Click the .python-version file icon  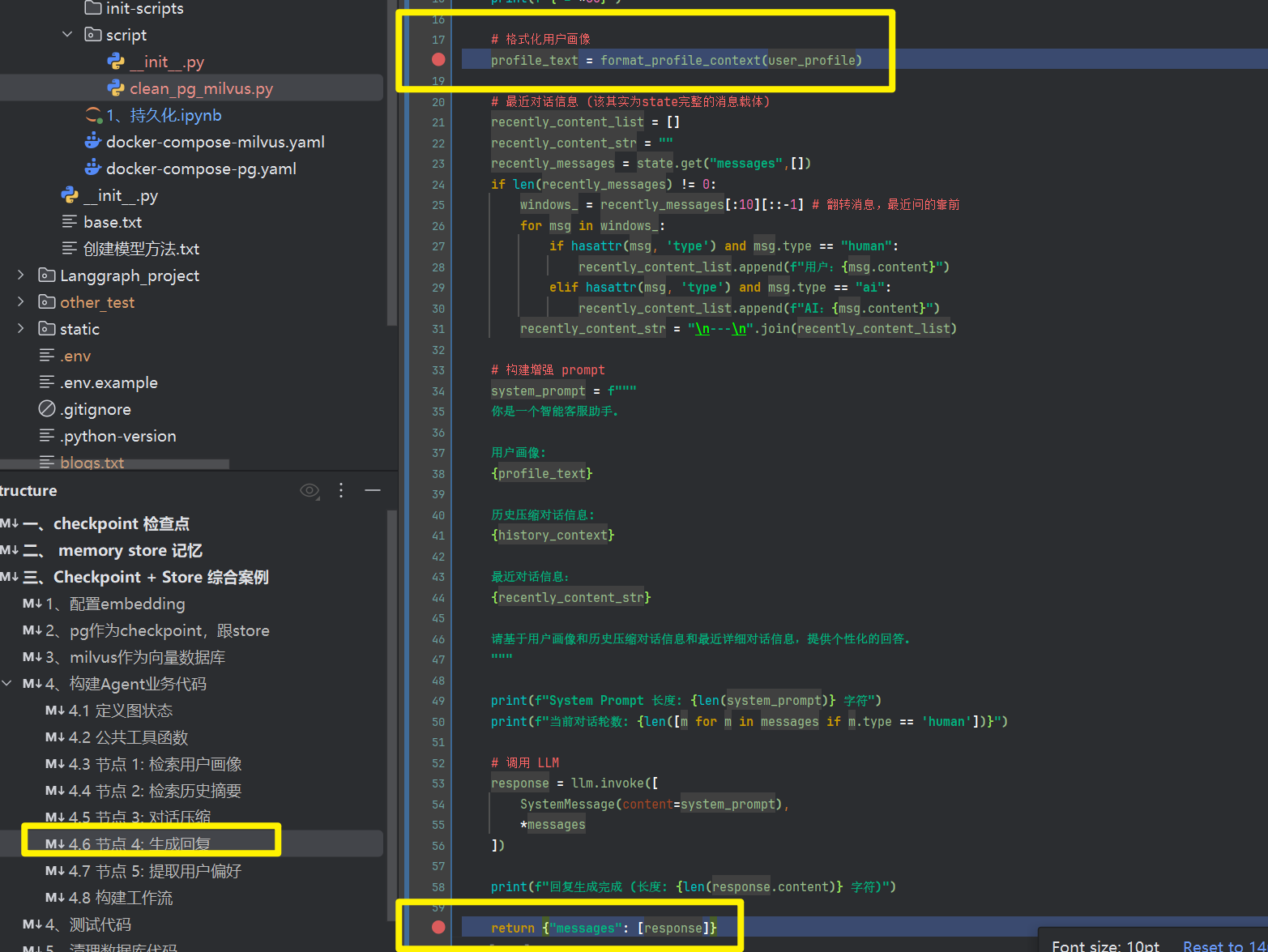(x=47, y=436)
